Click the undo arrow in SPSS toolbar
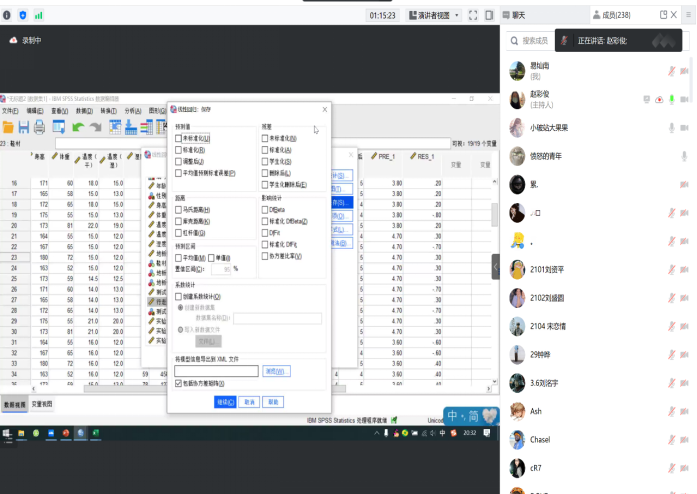697x494 pixels. [x=76, y=127]
